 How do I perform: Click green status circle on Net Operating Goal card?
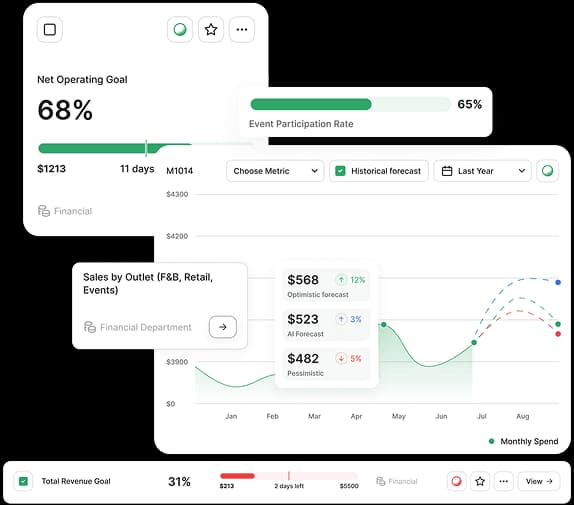coord(180,29)
